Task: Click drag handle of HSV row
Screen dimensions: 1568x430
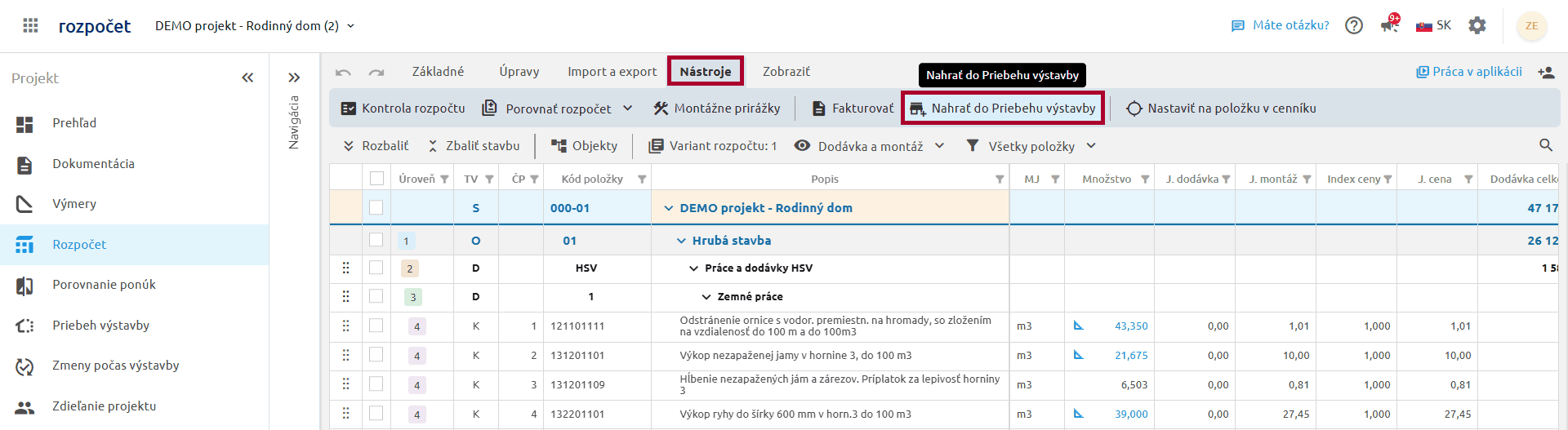Action: tap(346, 268)
